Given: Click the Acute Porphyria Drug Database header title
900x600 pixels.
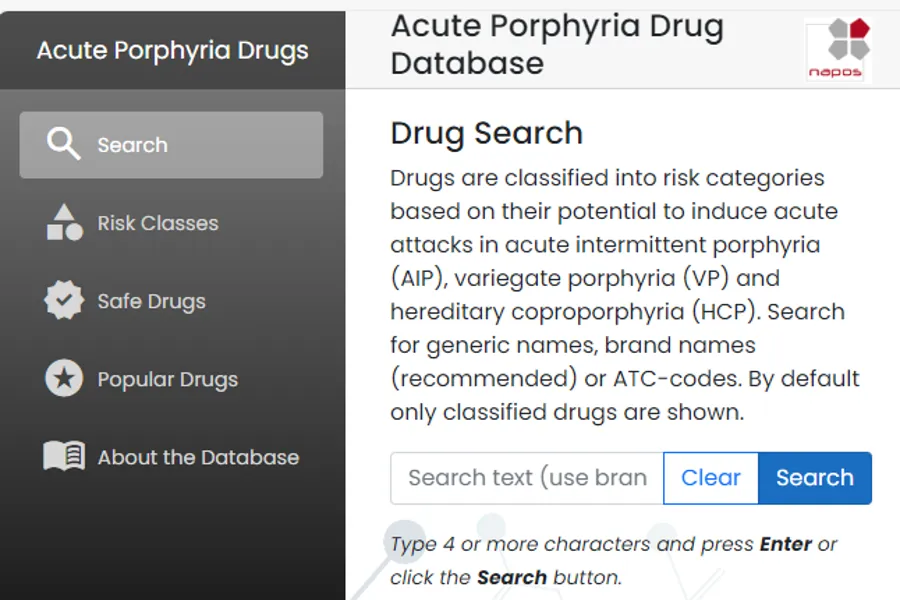Looking at the screenshot, I should [x=557, y=44].
